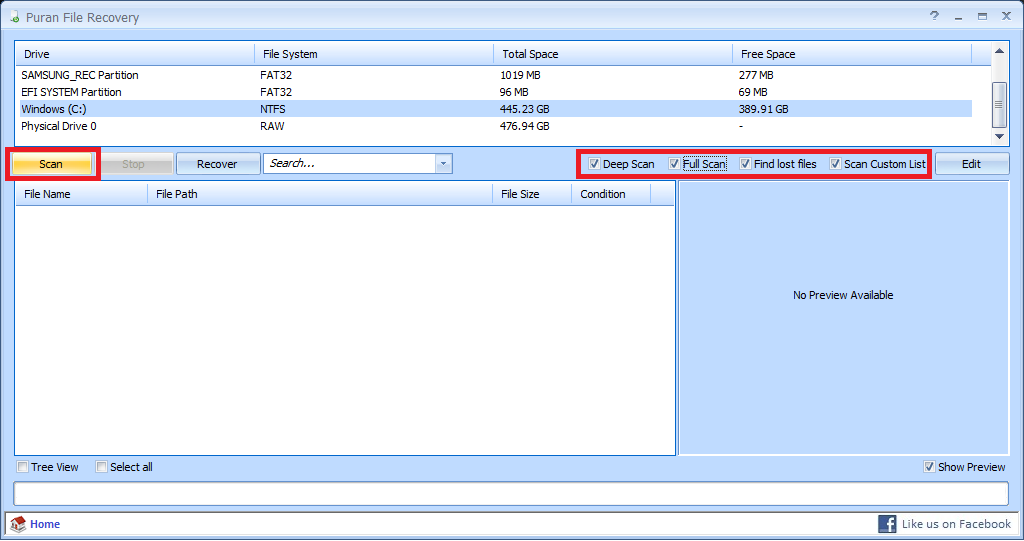Click the 476.94 GB total space cell
Viewport: 1024px width, 541px height.
click(524, 126)
